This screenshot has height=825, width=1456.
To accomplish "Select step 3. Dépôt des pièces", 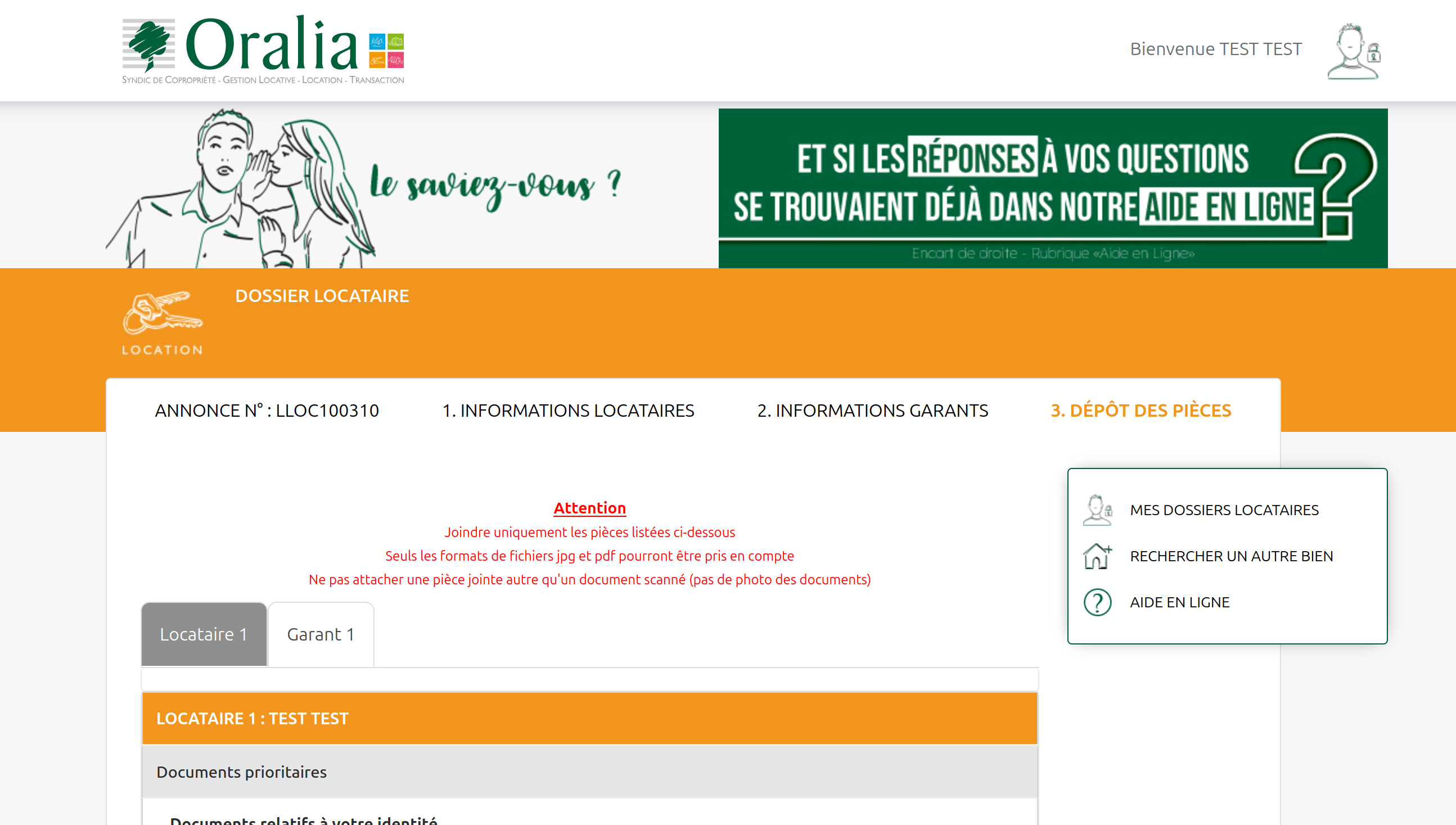I will click(x=1141, y=410).
